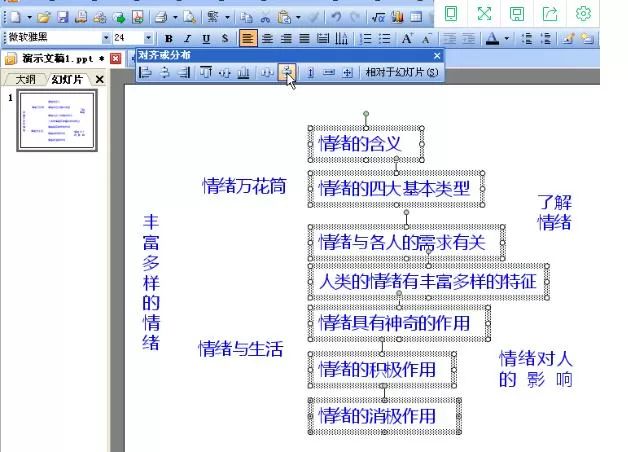This screenshot has width=628, height=452.
Task: Toggle bold formatting
Action: tap(169, 38)
